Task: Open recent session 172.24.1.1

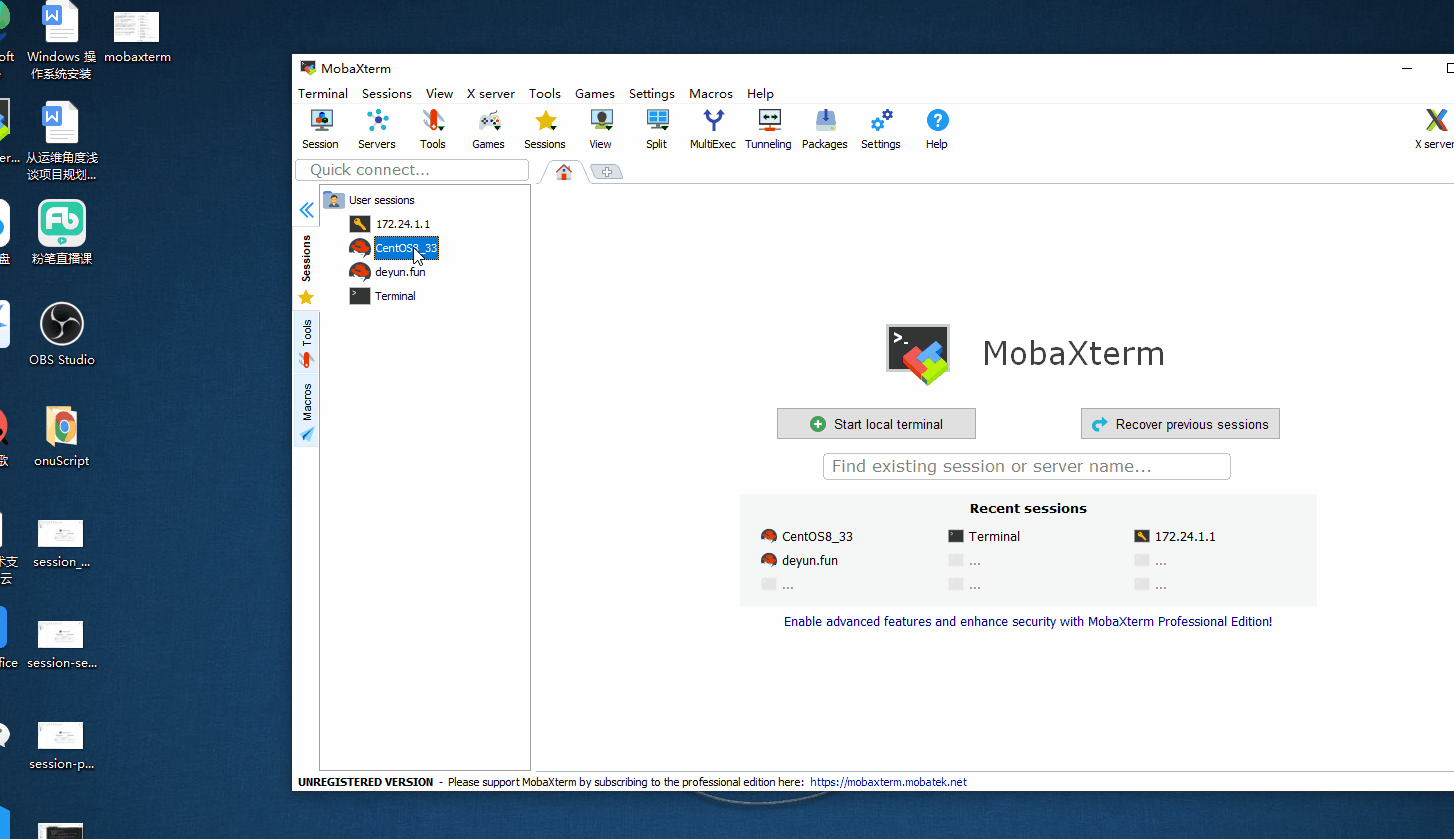Action: (1176, 536)
